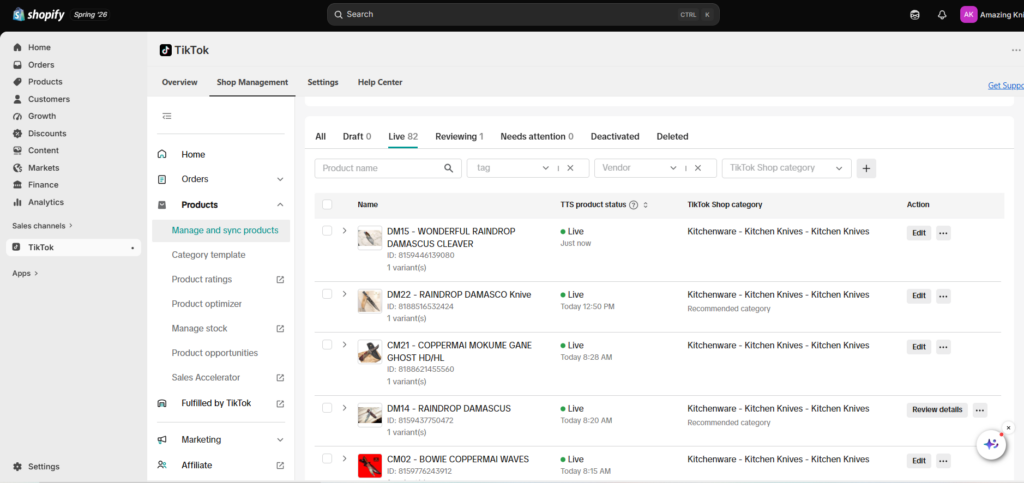1024x483 pixels.
Task: Edit the DM22 Raindrop Damasco Knive
Action: pos(919,296)
